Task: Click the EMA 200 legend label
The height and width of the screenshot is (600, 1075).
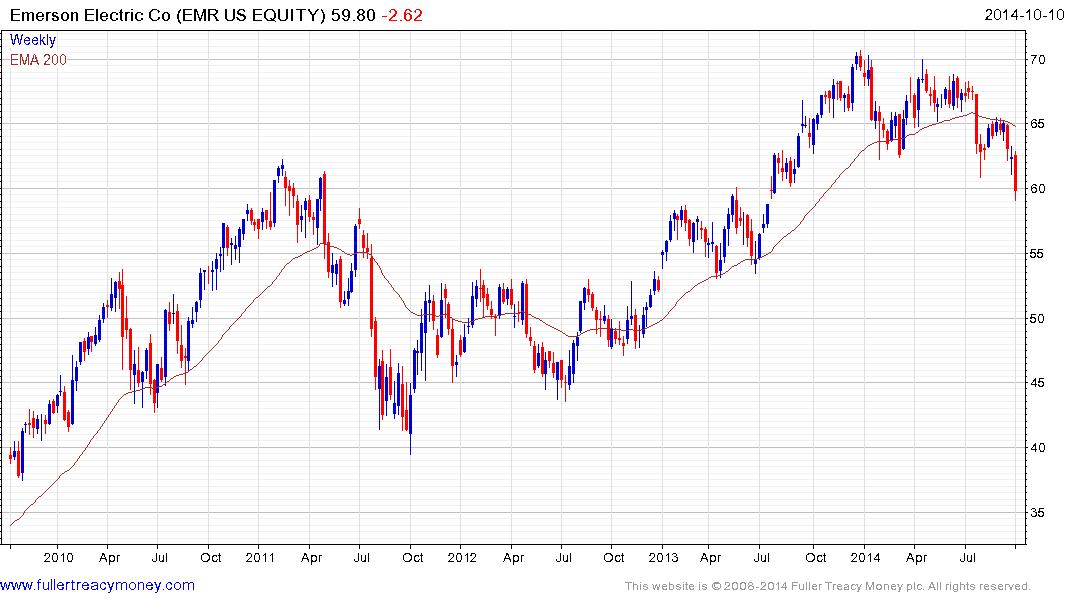Action: (x=38, y=60)
